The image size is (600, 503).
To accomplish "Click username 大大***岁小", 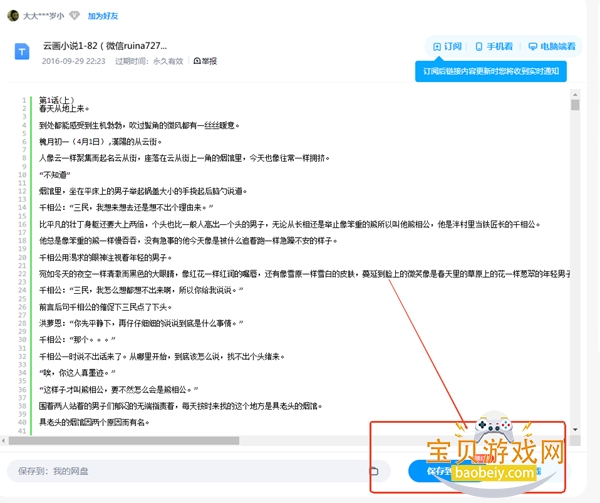I will pyautogui.click(x=44, y=16).
